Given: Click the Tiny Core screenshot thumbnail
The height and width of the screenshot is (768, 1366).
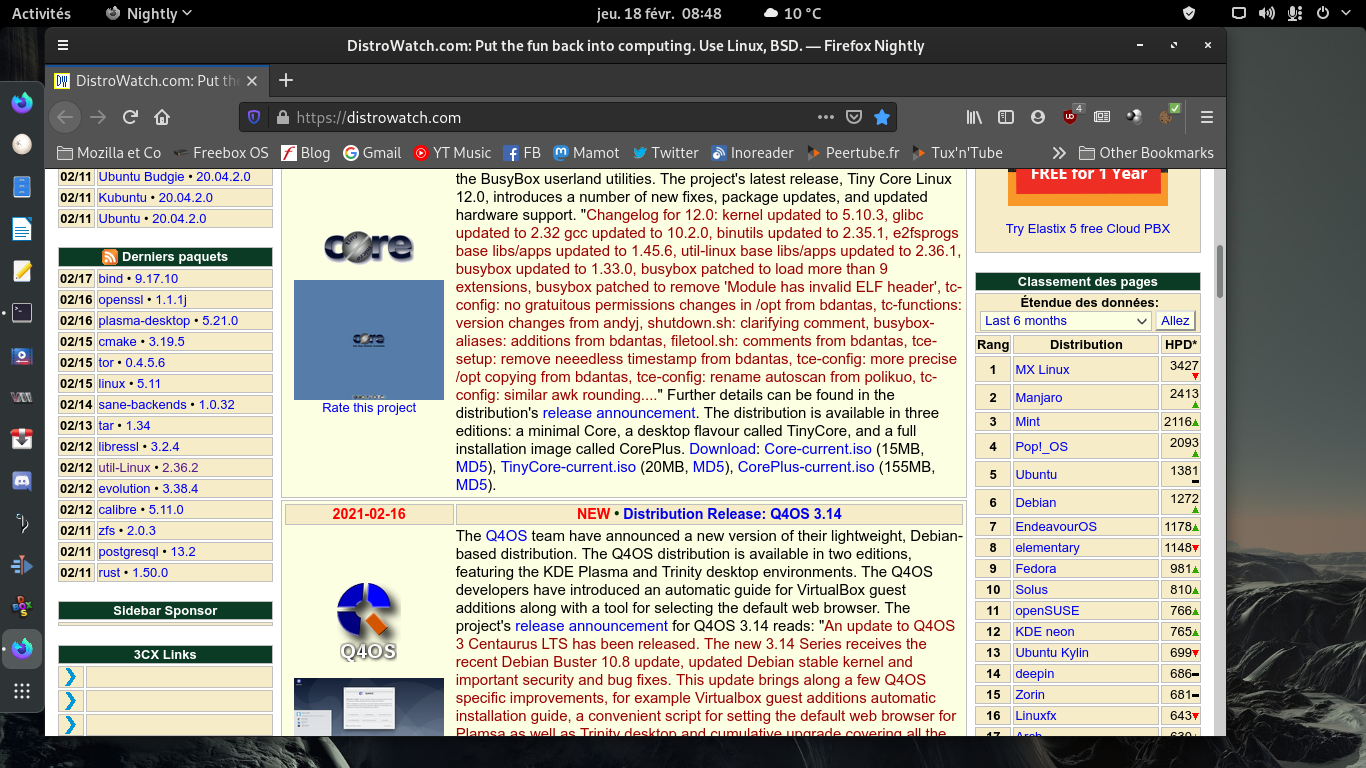Looking at the screenshot, I should click(368, 339).
